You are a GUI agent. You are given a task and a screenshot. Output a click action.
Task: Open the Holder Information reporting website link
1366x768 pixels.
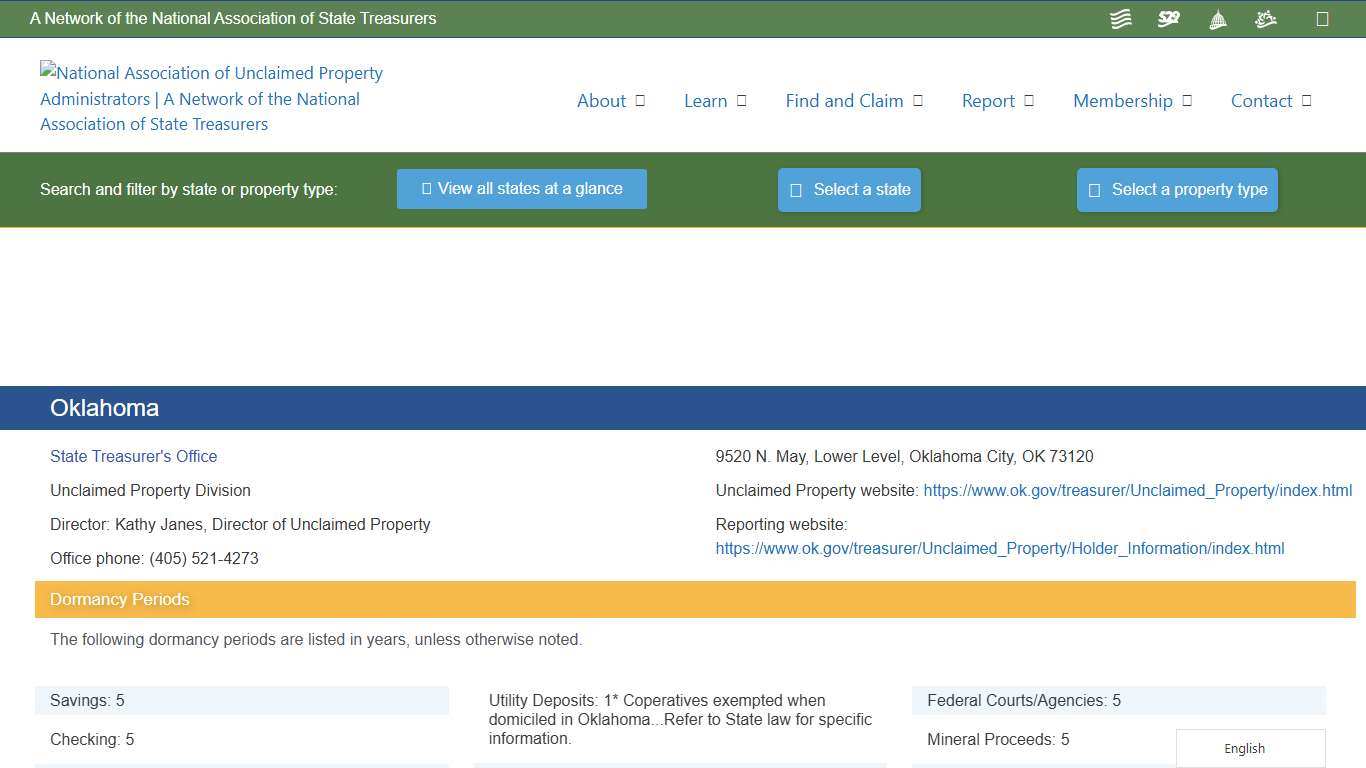pyautogui.click(x=1000, y=548)
